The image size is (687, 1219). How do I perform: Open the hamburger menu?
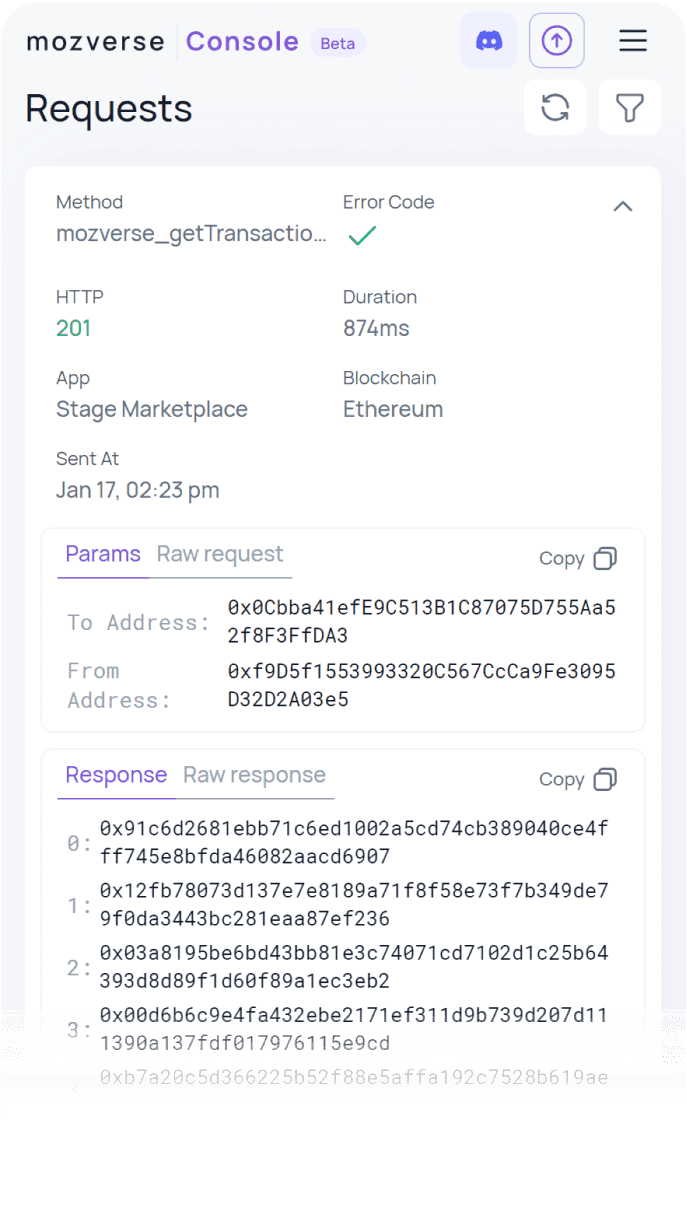(x=632, y=41)
